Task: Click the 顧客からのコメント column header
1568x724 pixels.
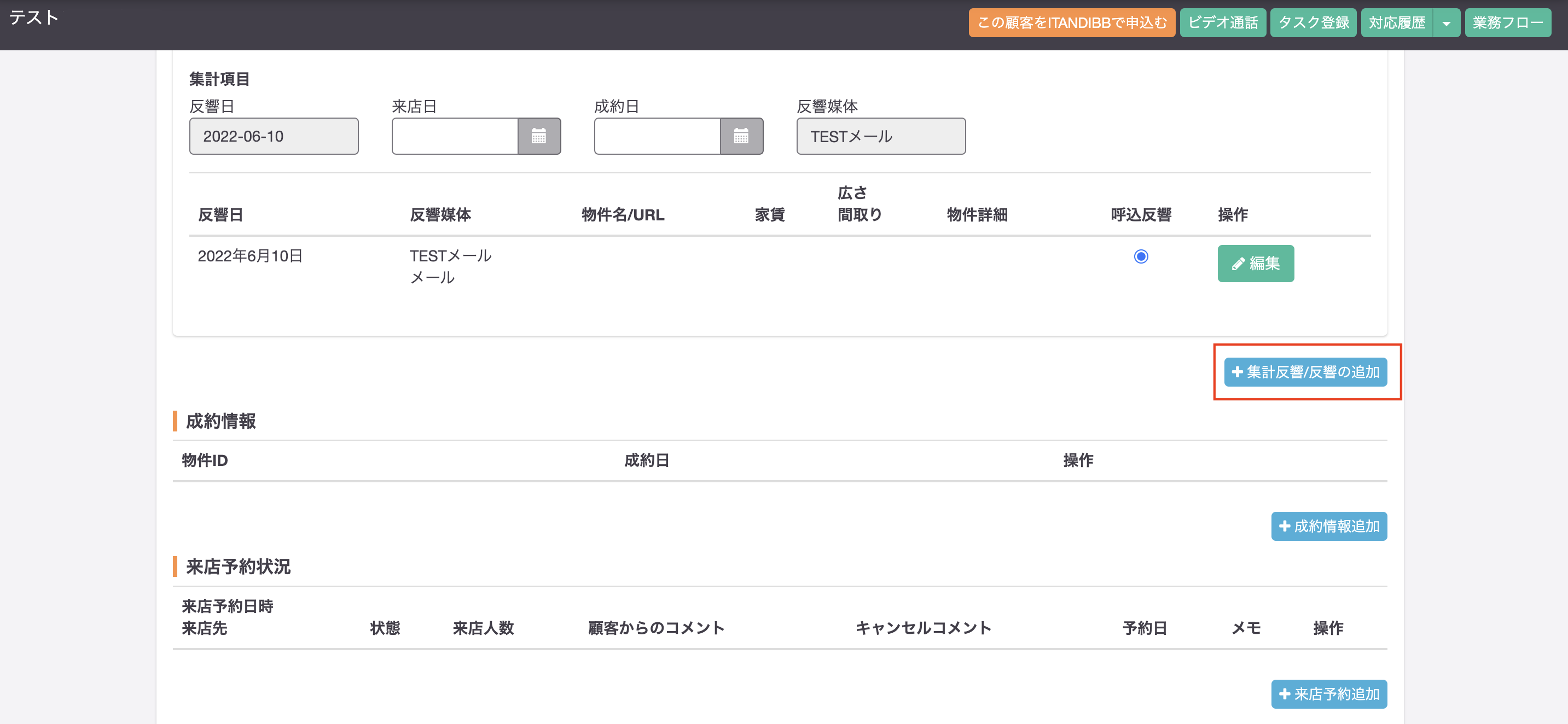Action: [x=656, y=628]
